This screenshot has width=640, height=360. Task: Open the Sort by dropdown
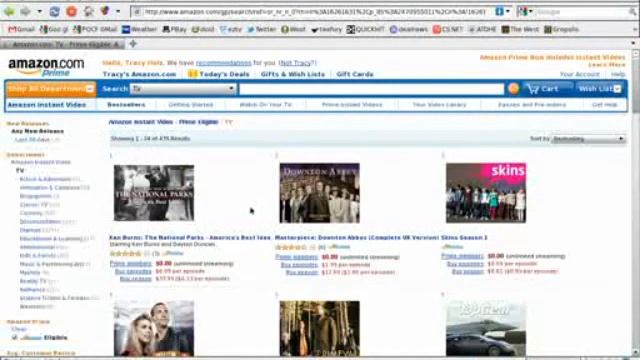[588, 139]
